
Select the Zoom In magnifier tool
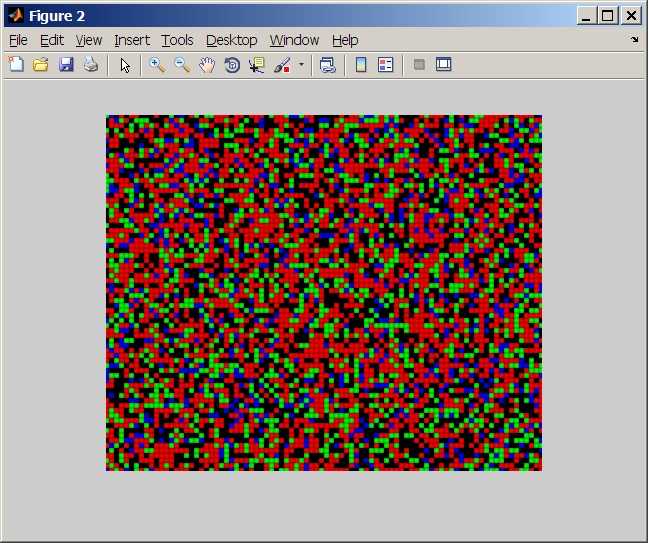click(x=157, y=65)
